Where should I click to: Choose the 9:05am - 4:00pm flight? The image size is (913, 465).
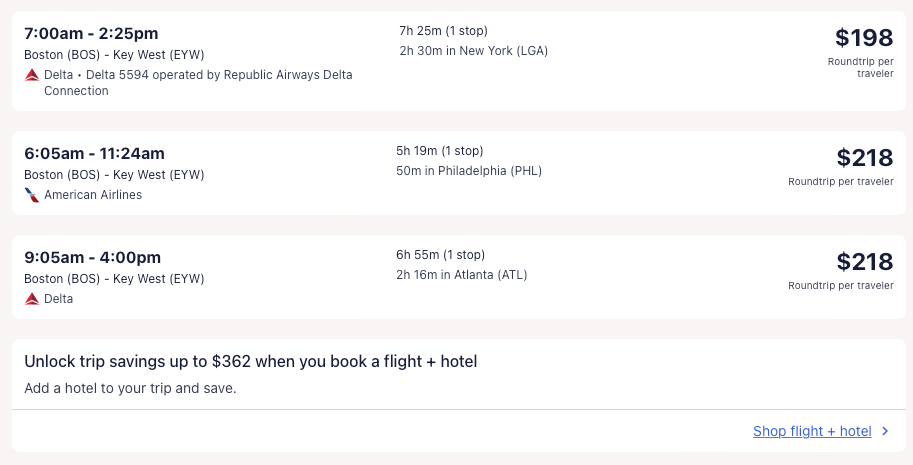[x=92, y=257]
